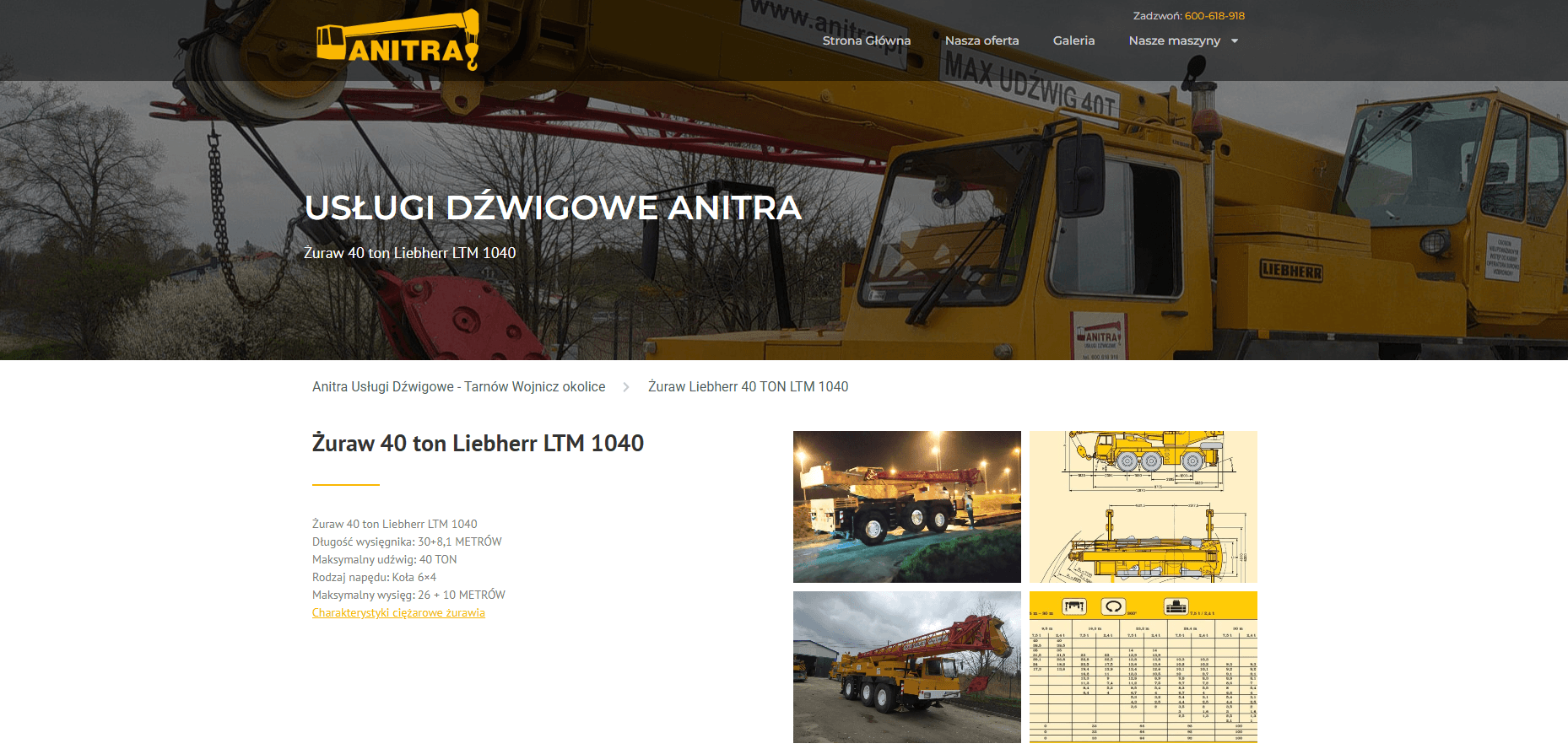The width and height of the screenshot is (1568, 749).
Task: Open the Nasze maszyny menu
Action: (x=1175, y=40)
